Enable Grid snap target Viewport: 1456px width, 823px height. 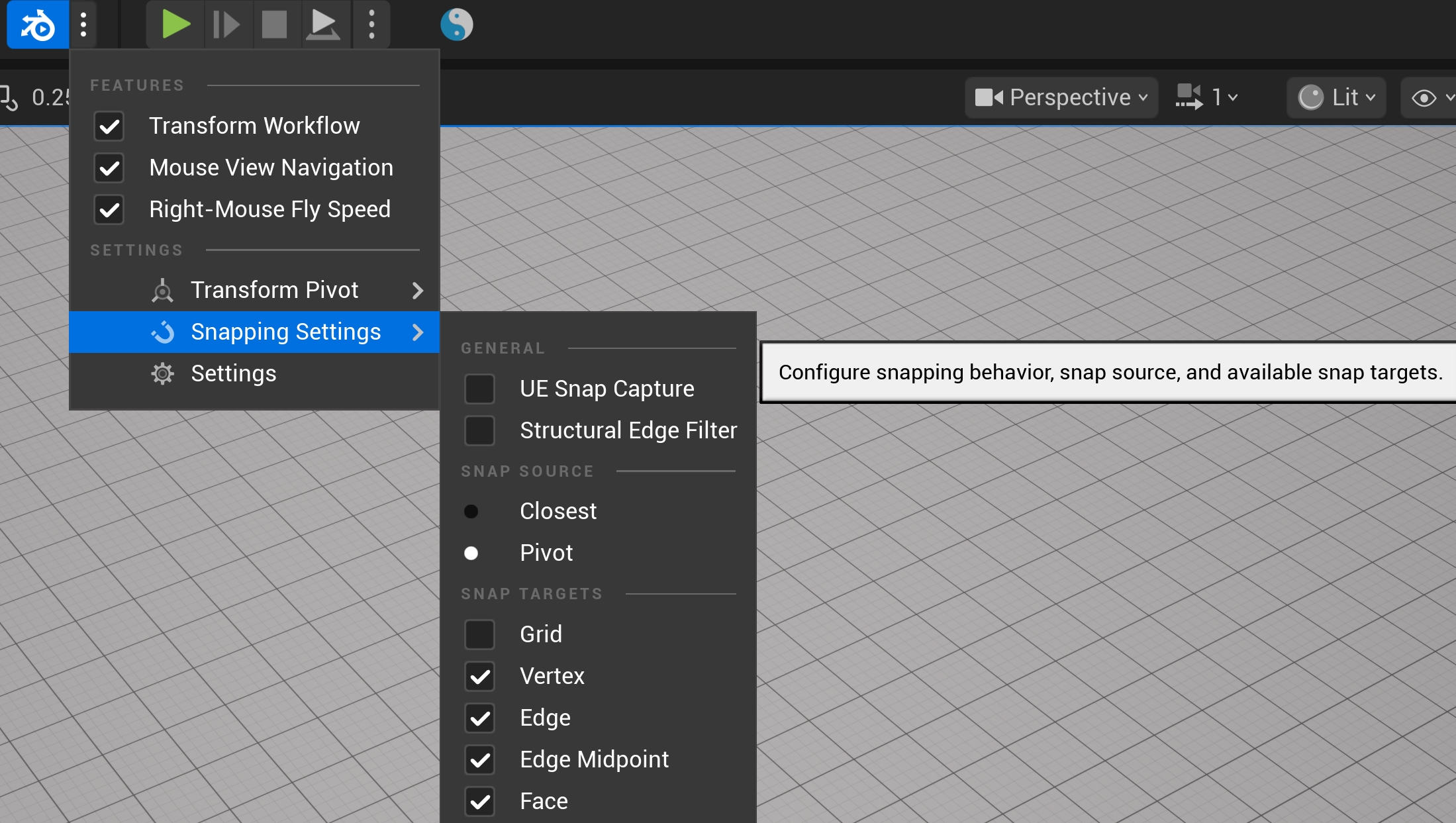click(x=479, y=634)
